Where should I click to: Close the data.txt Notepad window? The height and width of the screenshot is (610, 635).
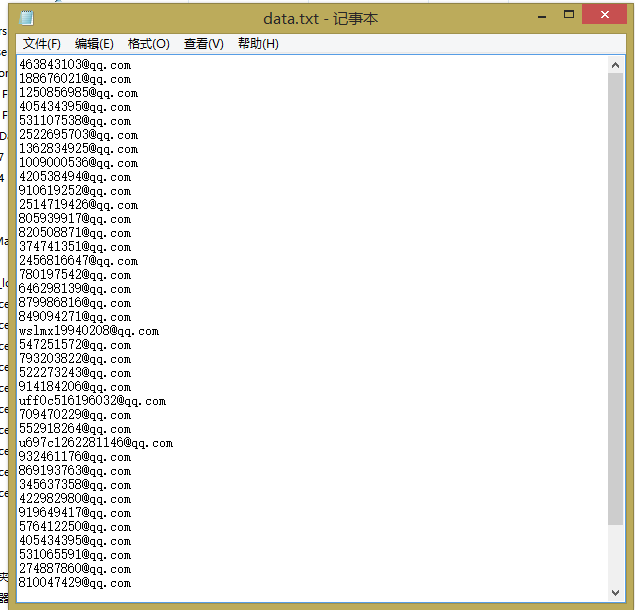pyautogui.click(x=605, y=15)
